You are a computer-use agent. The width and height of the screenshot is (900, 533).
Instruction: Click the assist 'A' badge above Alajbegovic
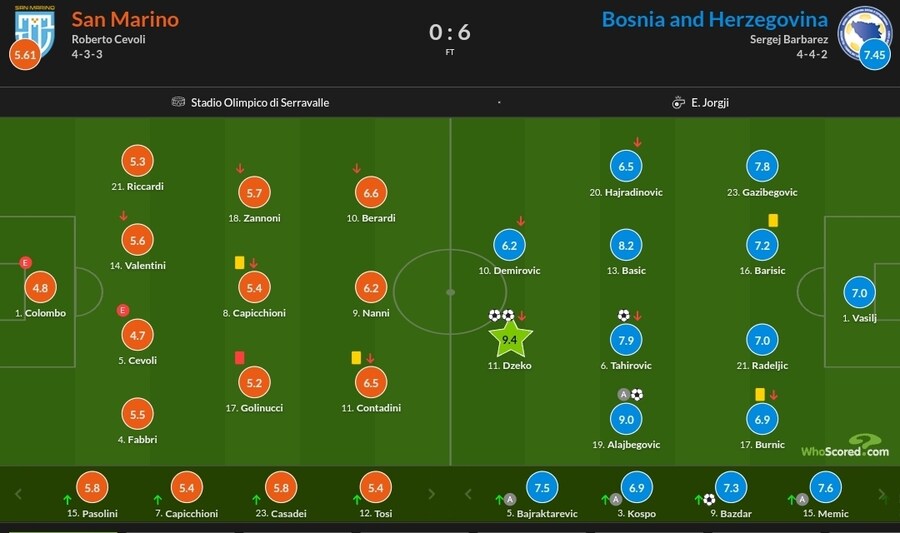tap(624, 394)
